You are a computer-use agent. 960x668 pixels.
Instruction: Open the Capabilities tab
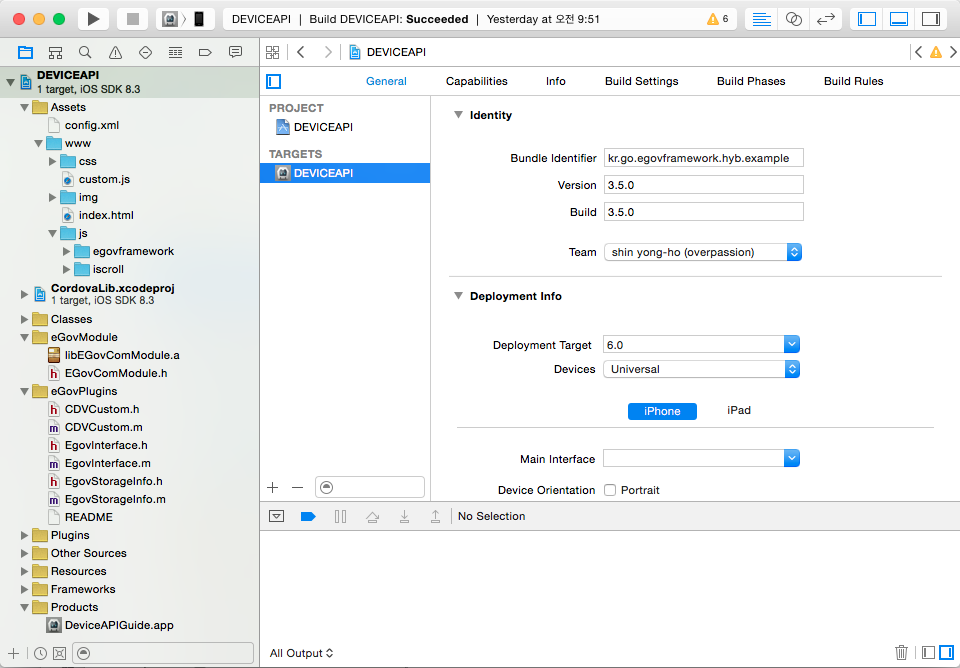[x=476, y=81]
